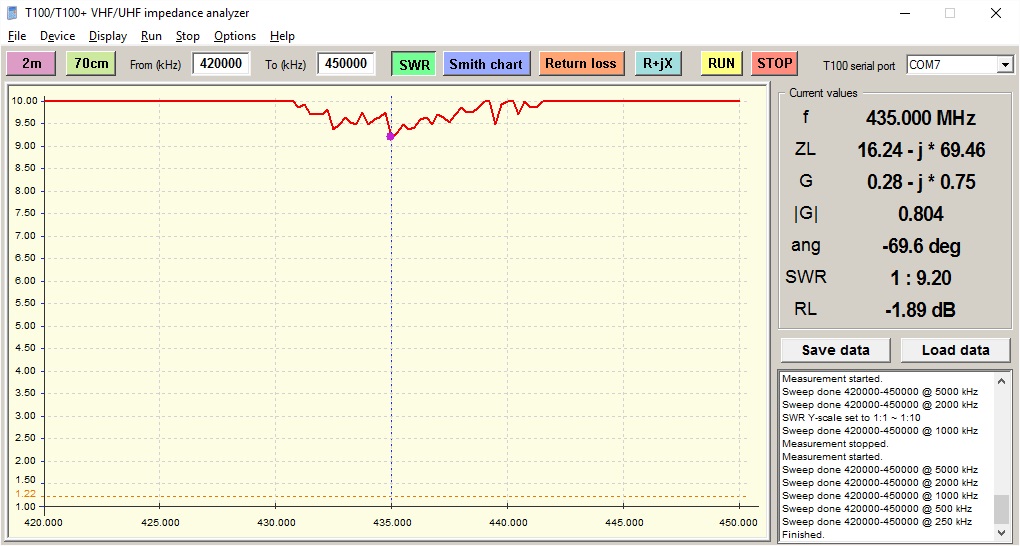The width and height of the screenshot is (1020, 546).
Task: Open the Options menu
Action: [235, 36]
